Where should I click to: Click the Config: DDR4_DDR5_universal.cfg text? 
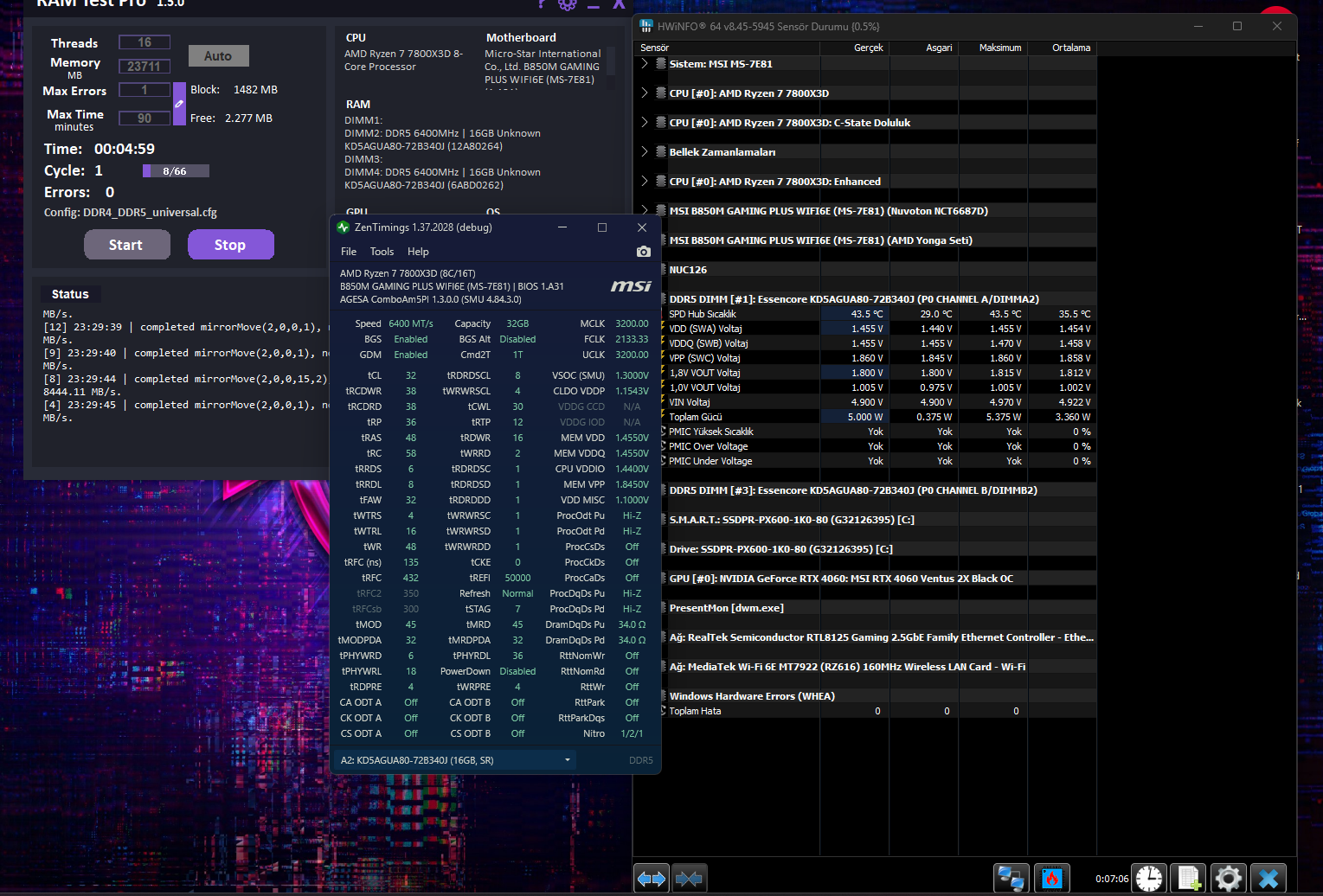pos(131,213)
